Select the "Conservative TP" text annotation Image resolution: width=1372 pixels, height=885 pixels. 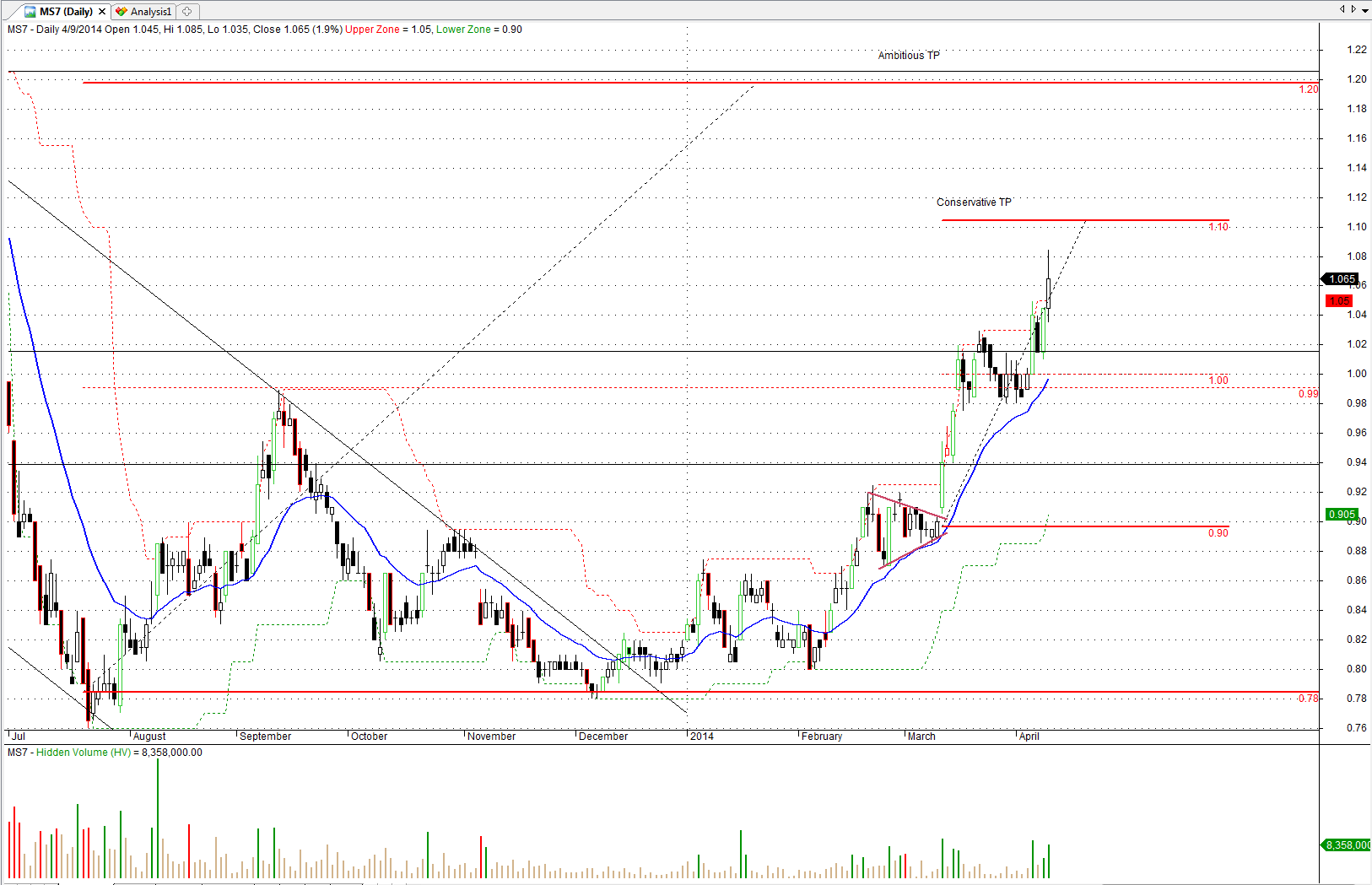pyautogui.click(x=973, y=202)
